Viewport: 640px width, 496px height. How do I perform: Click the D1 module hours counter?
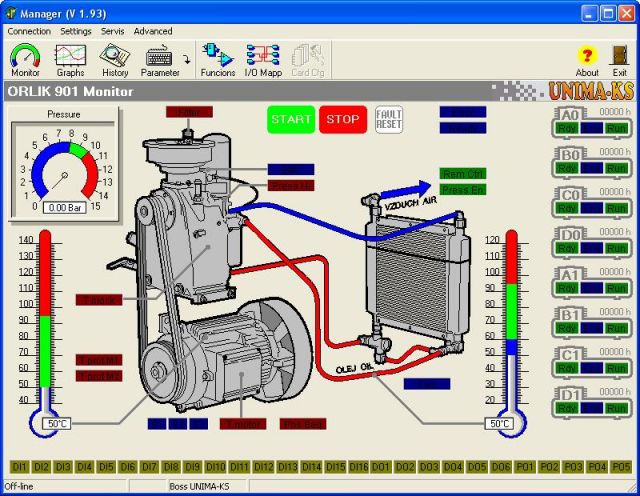[x=615, y=391]
